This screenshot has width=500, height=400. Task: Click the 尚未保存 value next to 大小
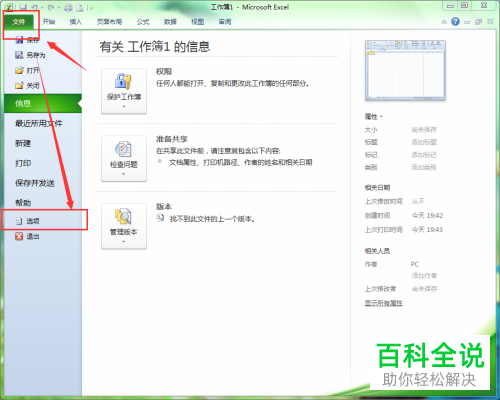pos(424,130)
